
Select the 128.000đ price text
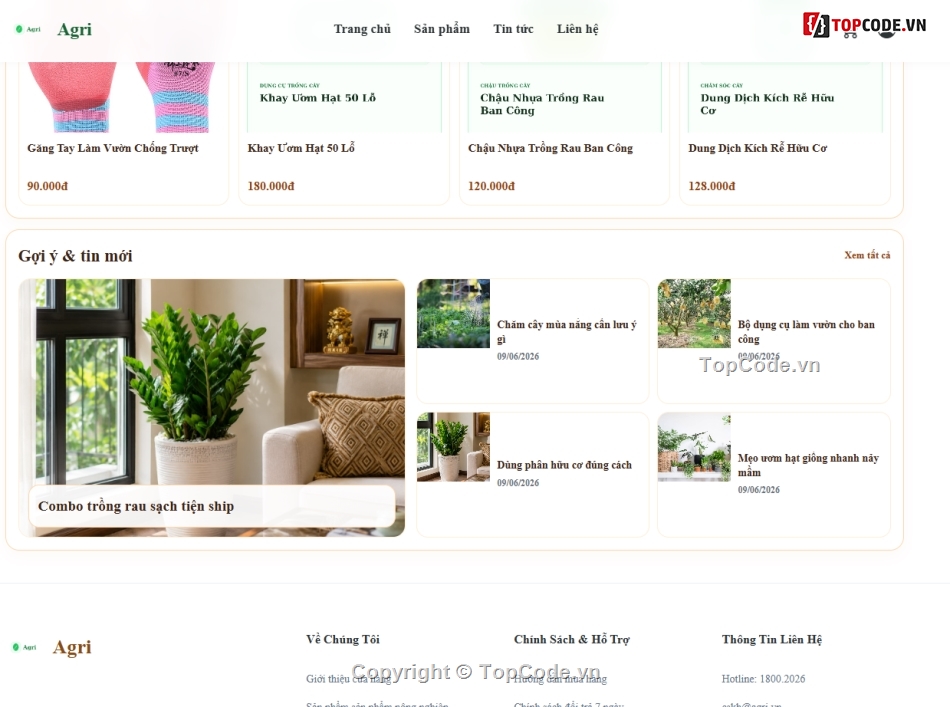click(x=712, y=187)
